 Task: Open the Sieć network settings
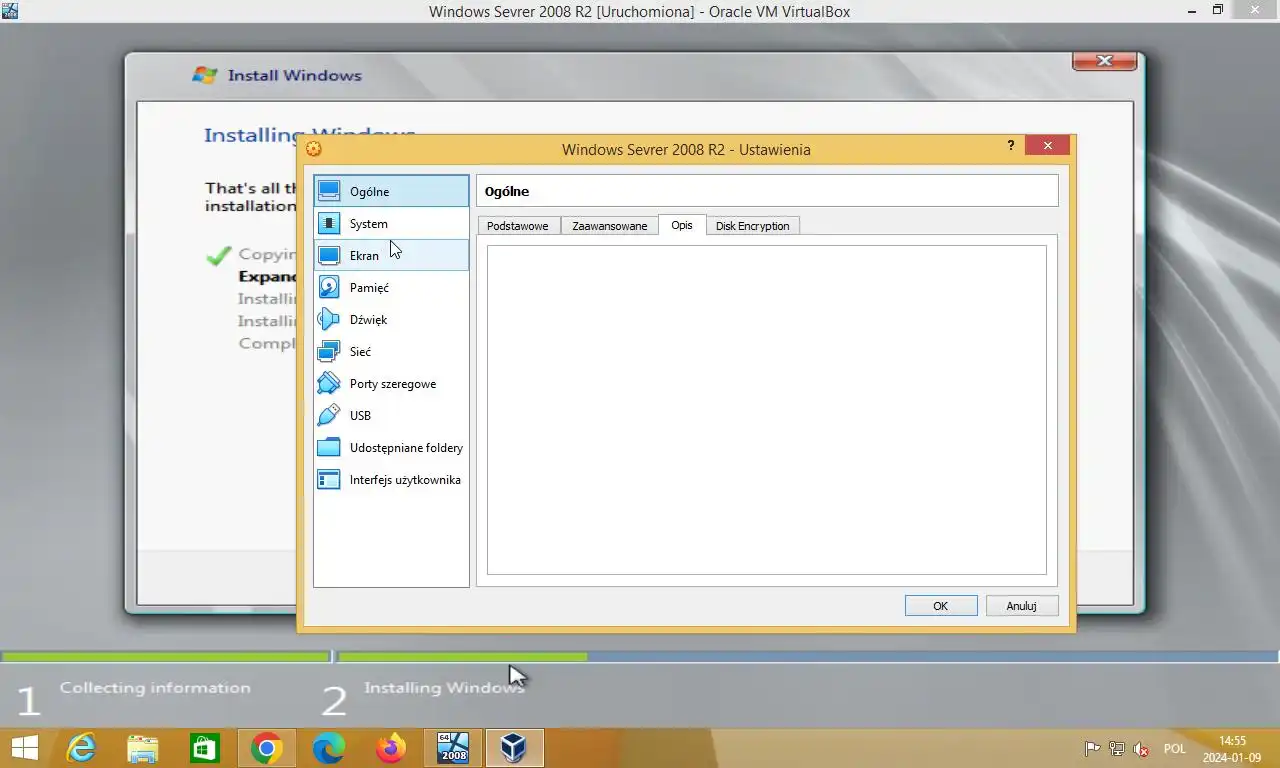tap(391, 351)
